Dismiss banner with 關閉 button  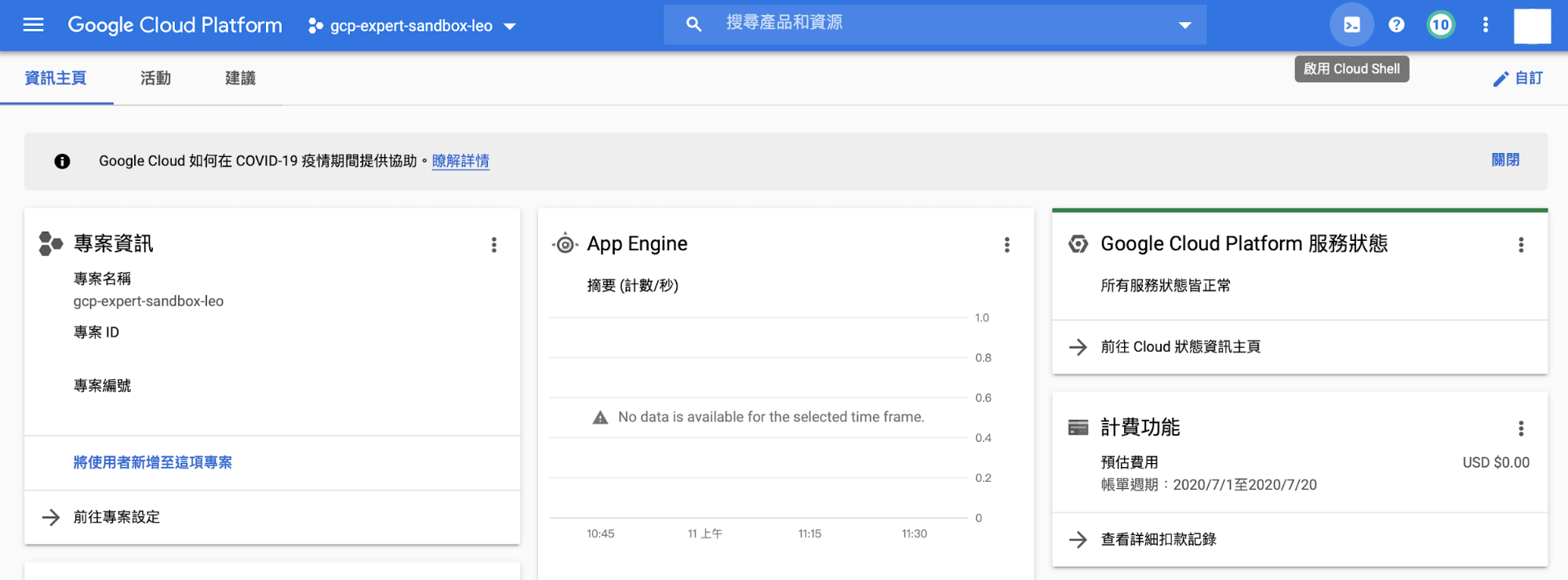[1505, 160]
